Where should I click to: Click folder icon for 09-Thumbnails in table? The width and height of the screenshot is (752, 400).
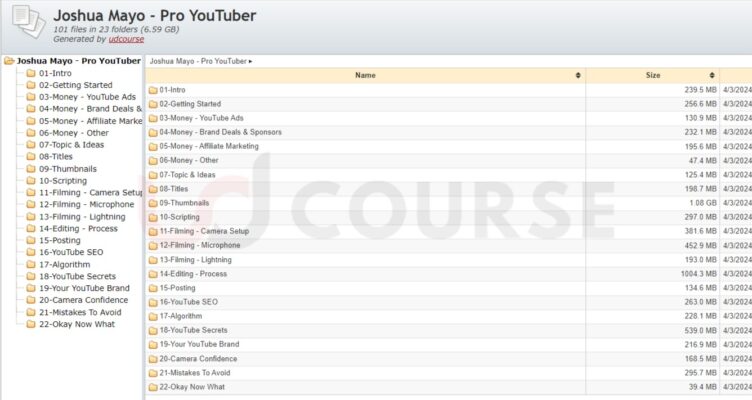click(153, 203)
